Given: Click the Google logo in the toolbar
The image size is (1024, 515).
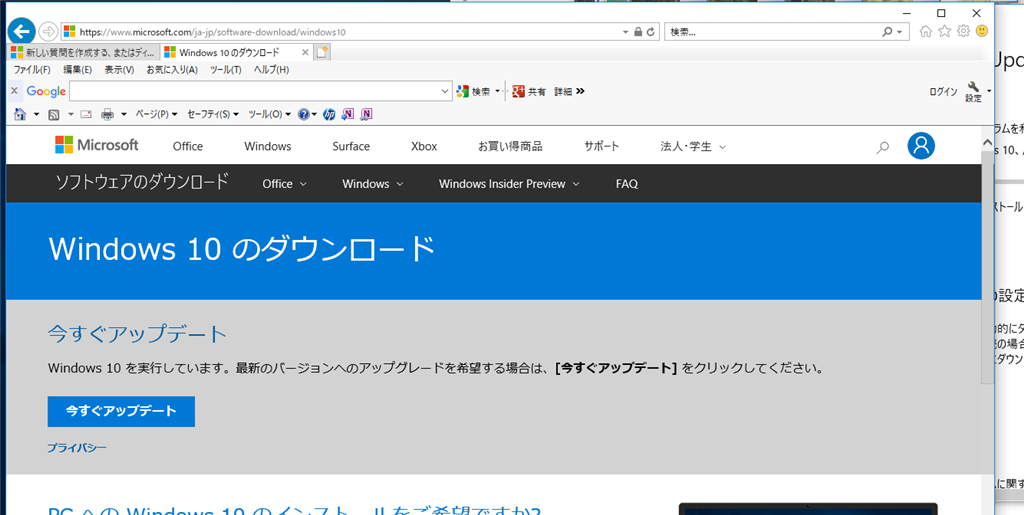Looking at the screenshot, I should 46,91.
